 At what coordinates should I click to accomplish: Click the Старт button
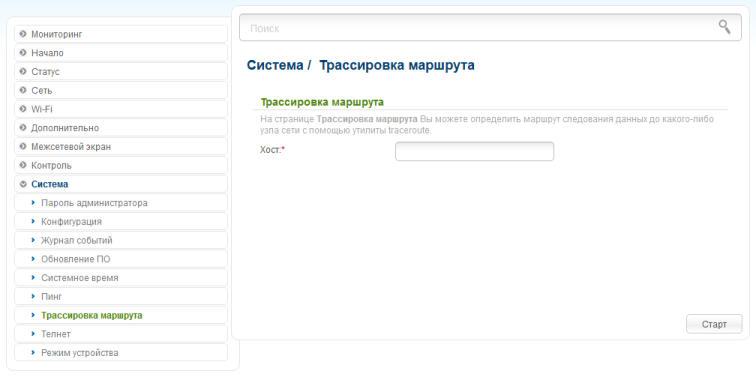click(714, 324)
